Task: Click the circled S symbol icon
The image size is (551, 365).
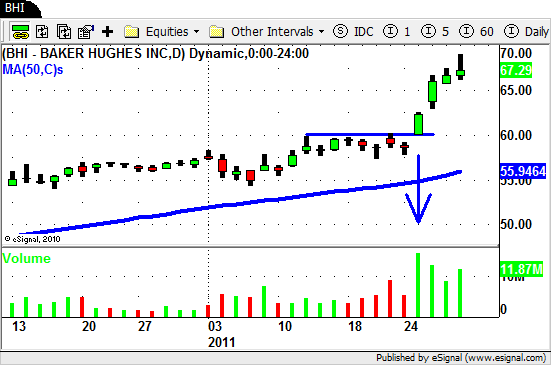Action: pyautogui.click(x=340, y=31)
